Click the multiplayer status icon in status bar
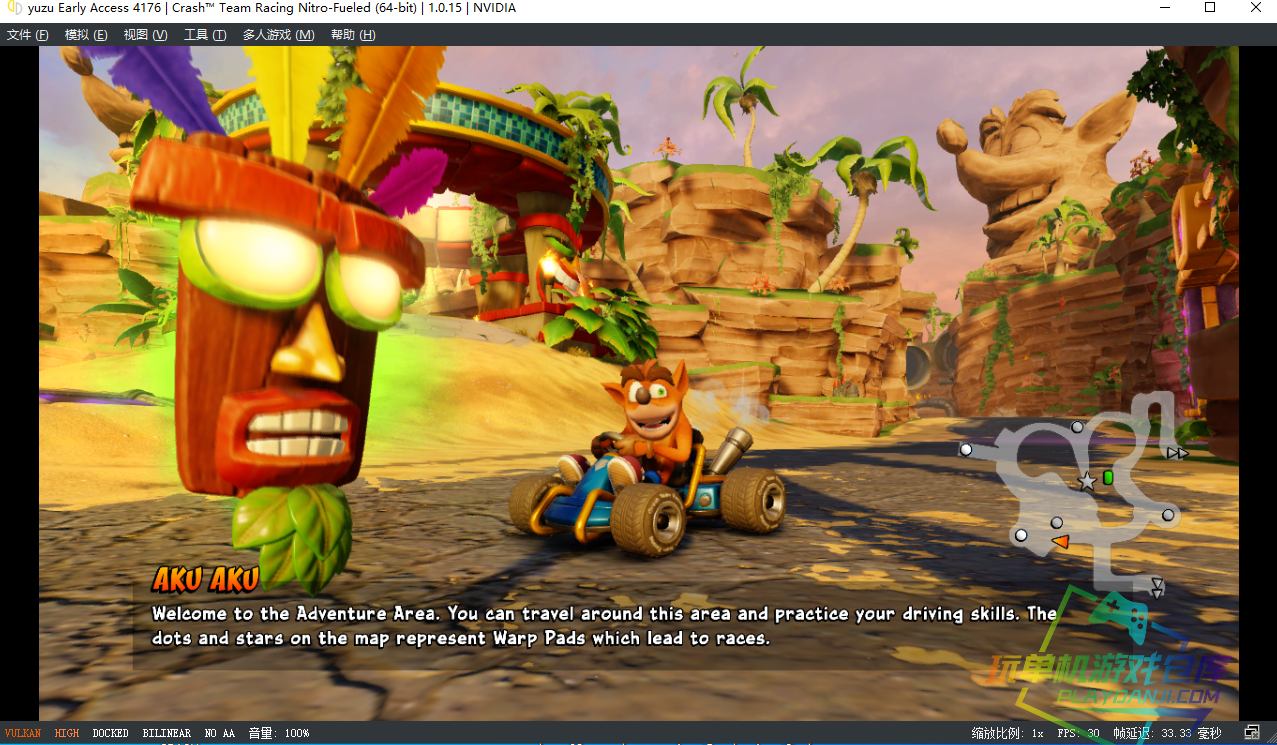Image resolution: width=1277 pixels, height=745 pixels. [x=1251, y=733]
